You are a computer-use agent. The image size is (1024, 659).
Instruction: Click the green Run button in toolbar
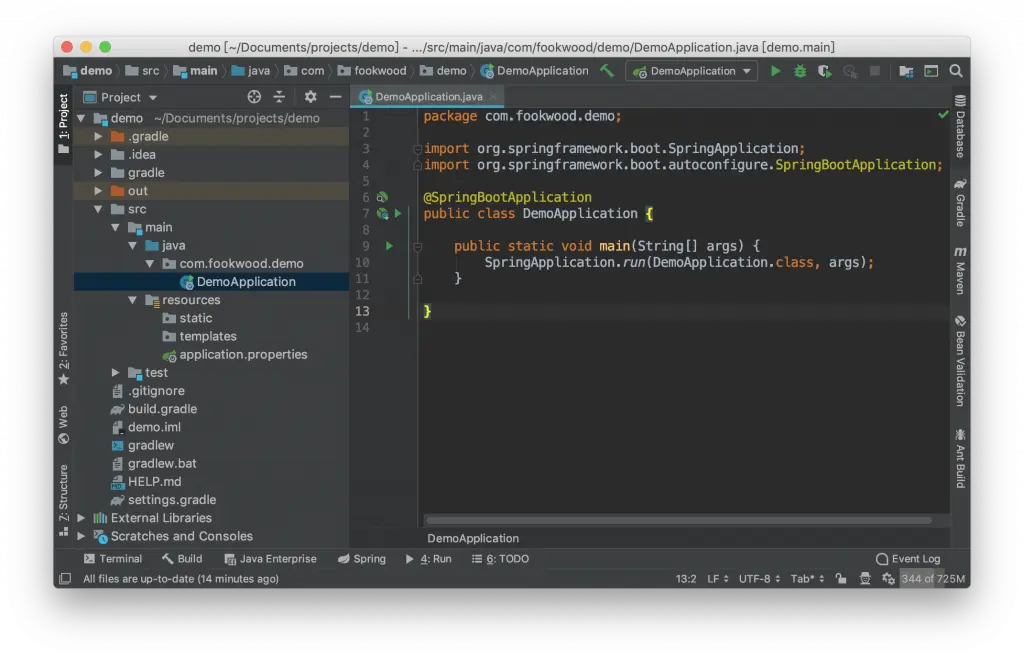coord(775,71)
